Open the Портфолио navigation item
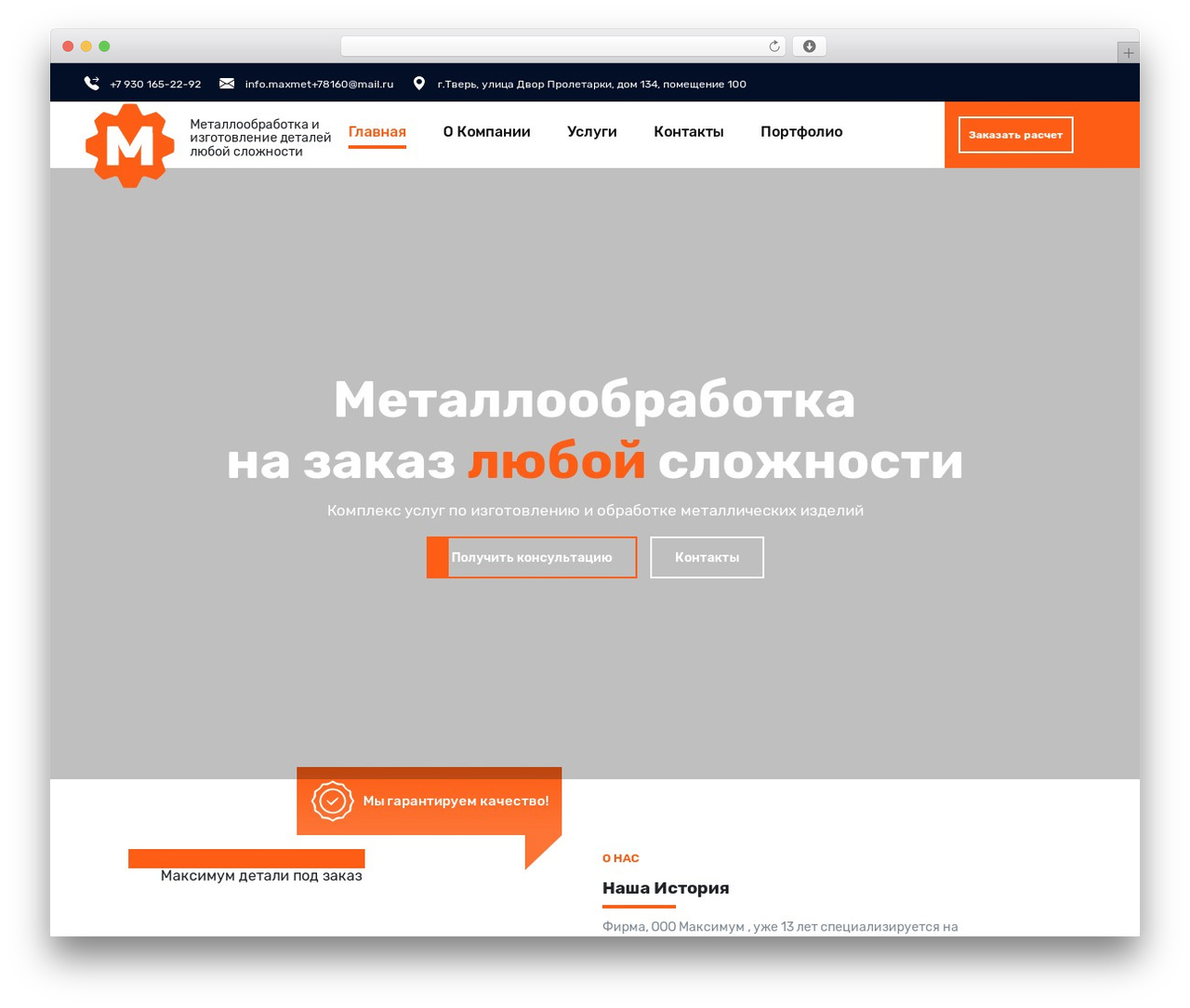The height and width of the screenshot is (1008, 1190). pos(801,132)
